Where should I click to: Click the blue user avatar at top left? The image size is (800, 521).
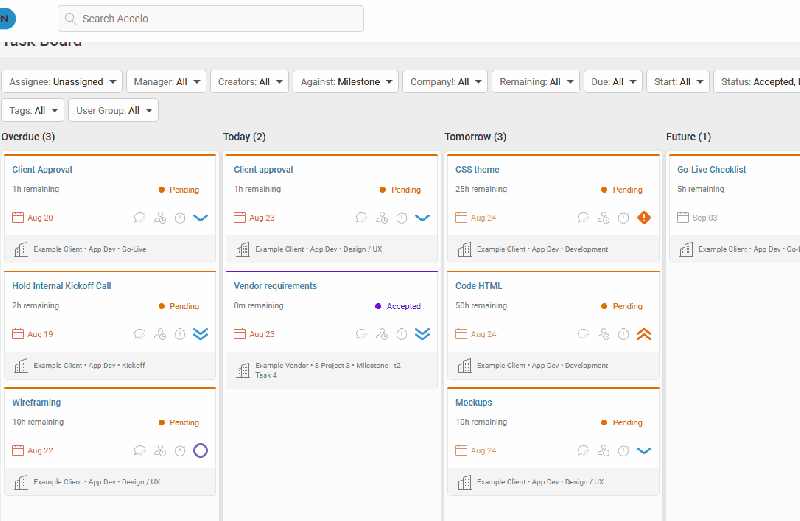point(7,19)
